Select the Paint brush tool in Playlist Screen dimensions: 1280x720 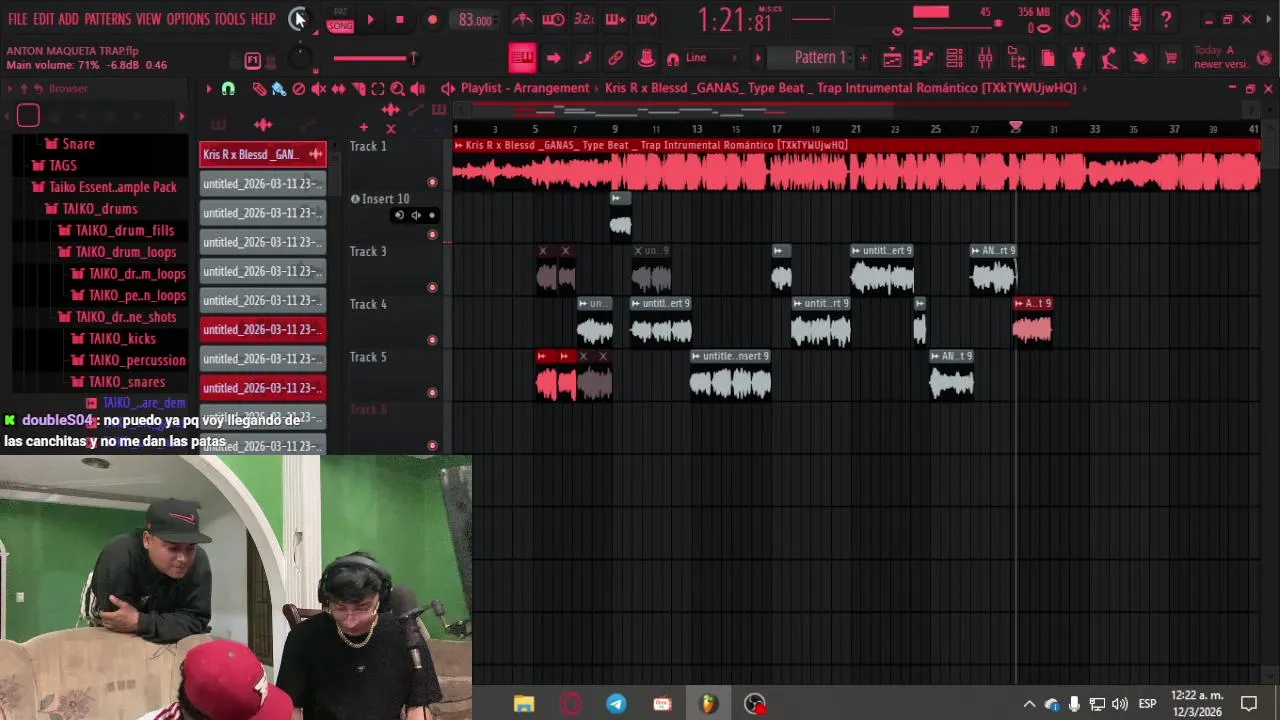pyautogui.click(x=278, y=89)
